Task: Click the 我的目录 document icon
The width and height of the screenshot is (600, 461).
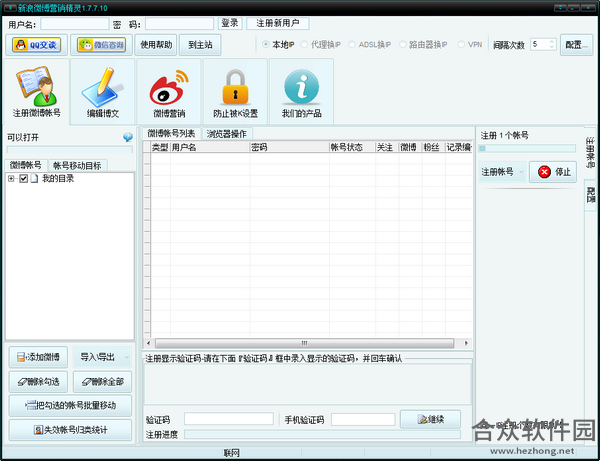Action: point(34,178)
